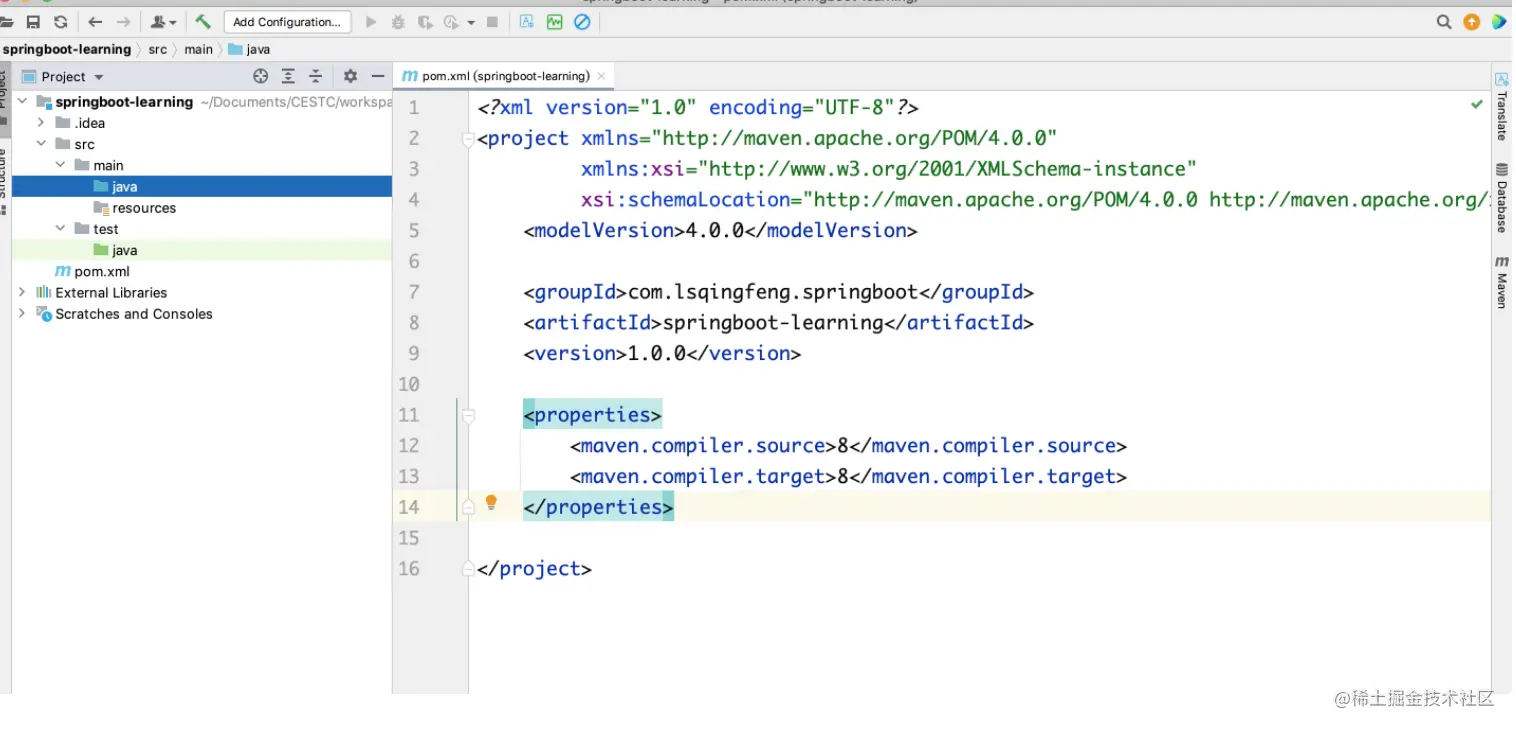Open the Translate tool window on right strip
The width and height of the screenshot is (1516, 730).
1501,106
